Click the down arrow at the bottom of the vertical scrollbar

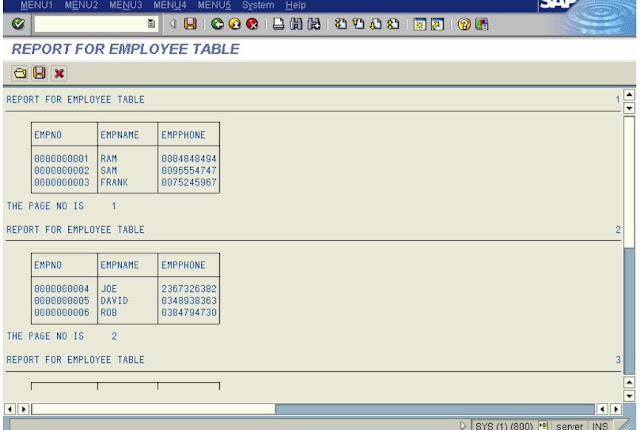point(629,396)
